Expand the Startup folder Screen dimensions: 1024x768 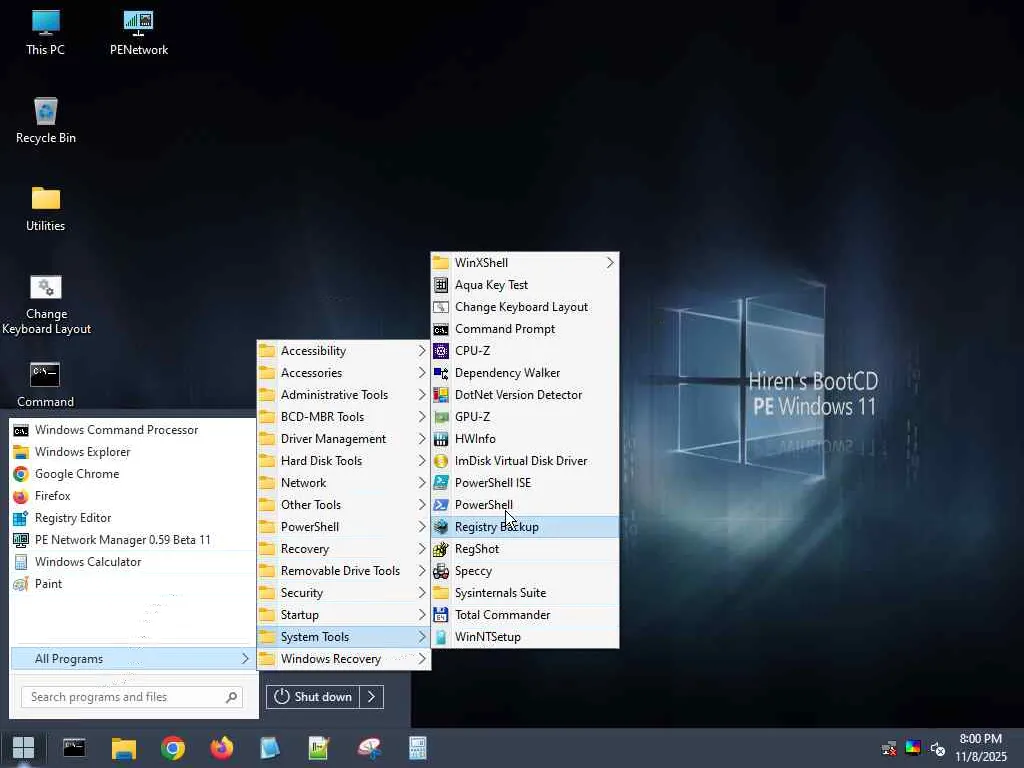(x=344, y=615)
